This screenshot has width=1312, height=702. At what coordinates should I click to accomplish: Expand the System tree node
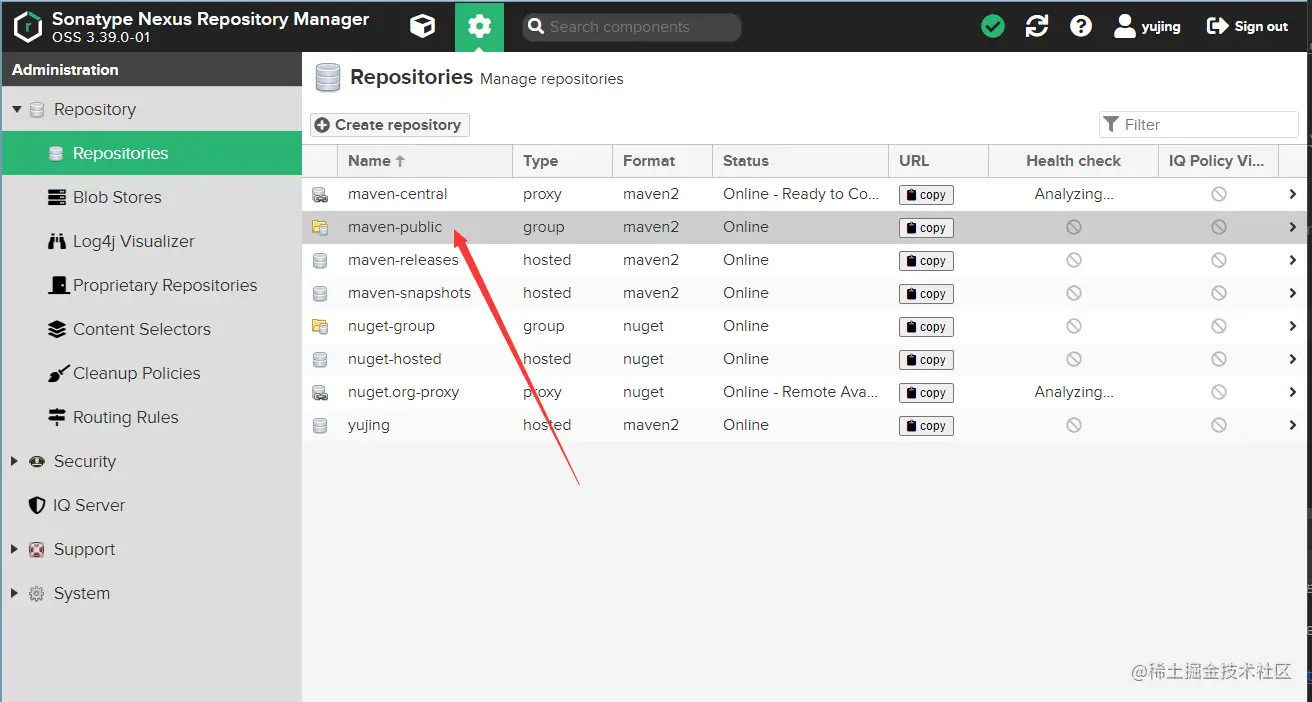(14, 593)
